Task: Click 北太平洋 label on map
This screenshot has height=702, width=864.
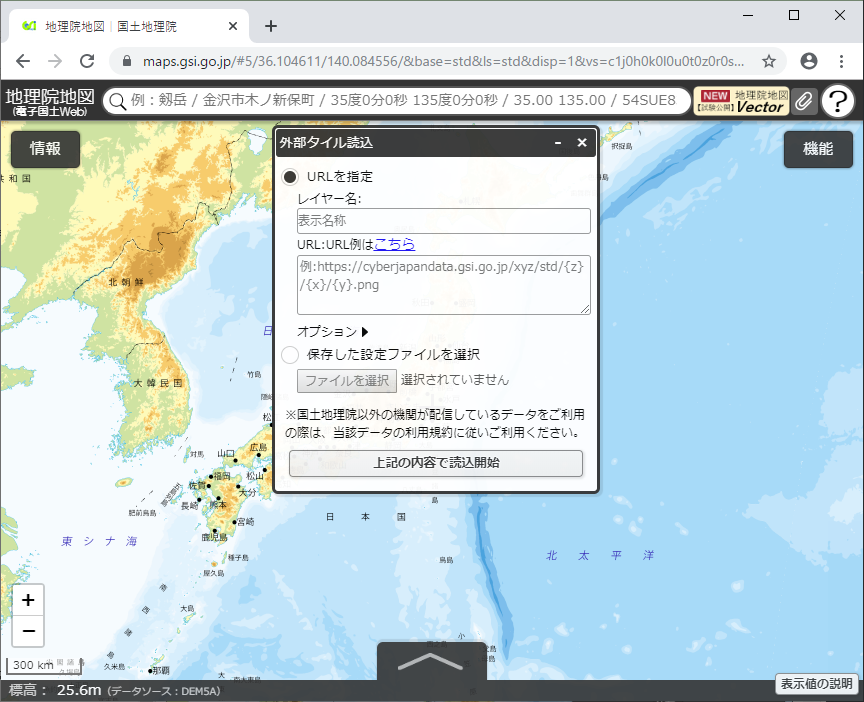Action: click(600, 555)
